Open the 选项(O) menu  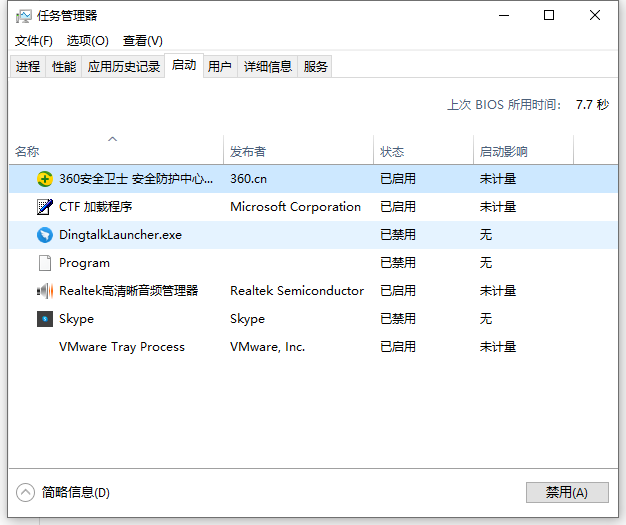pyautogui.click(x=87, y=41)
